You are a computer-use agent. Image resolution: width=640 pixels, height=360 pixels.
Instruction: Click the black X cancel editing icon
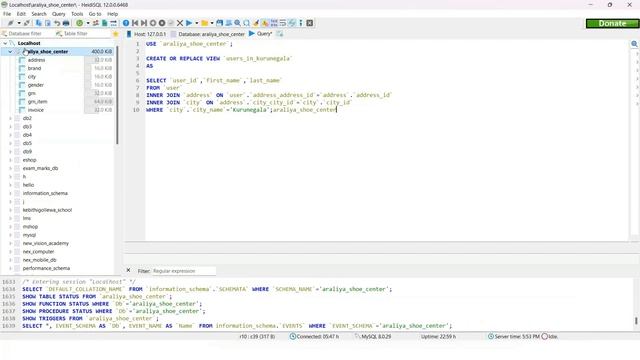pyautogui.click(x=180, y=23)
